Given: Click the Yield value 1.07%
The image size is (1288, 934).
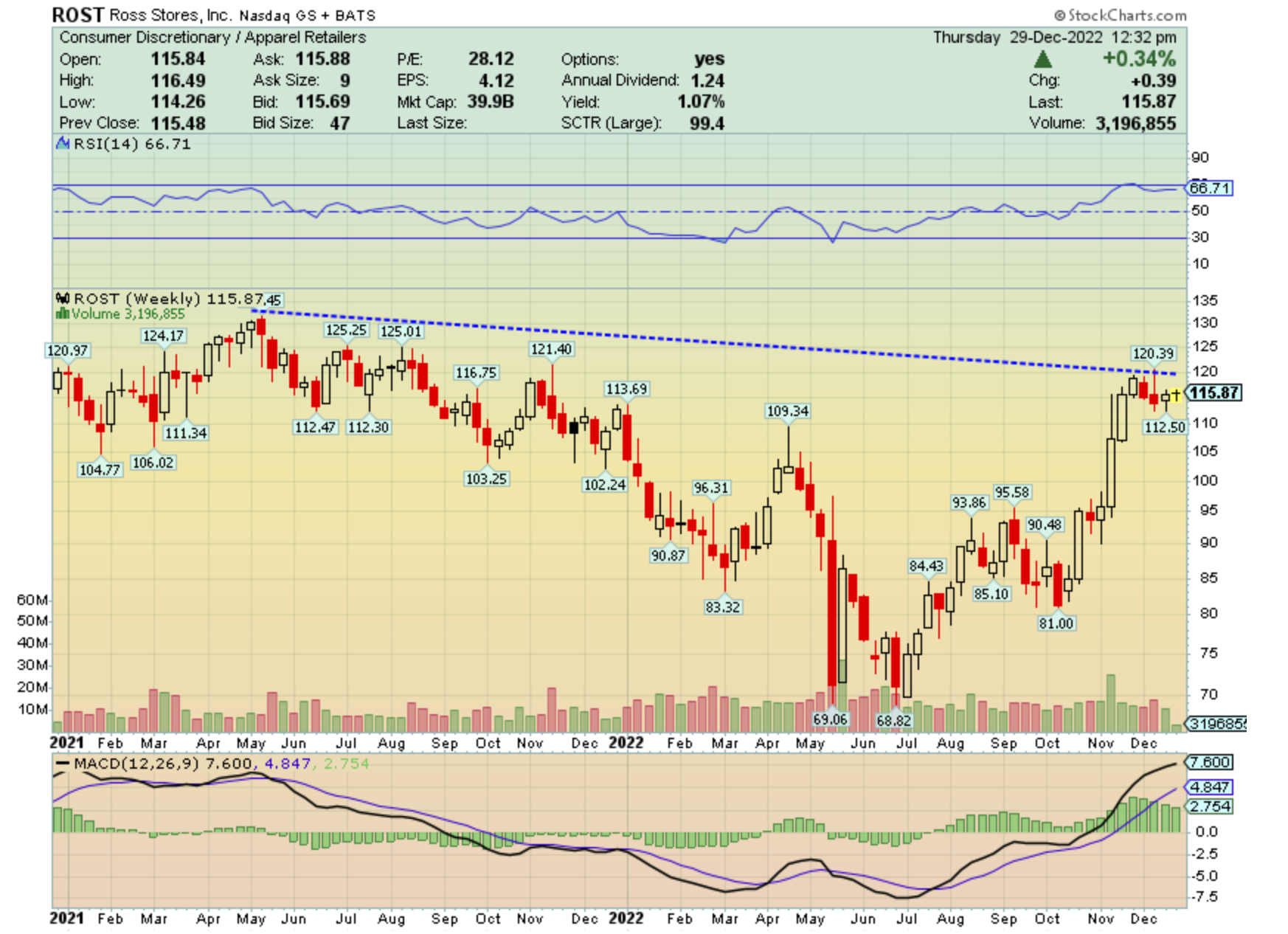Looking at the screenshot, I should [x=701, y=102].
